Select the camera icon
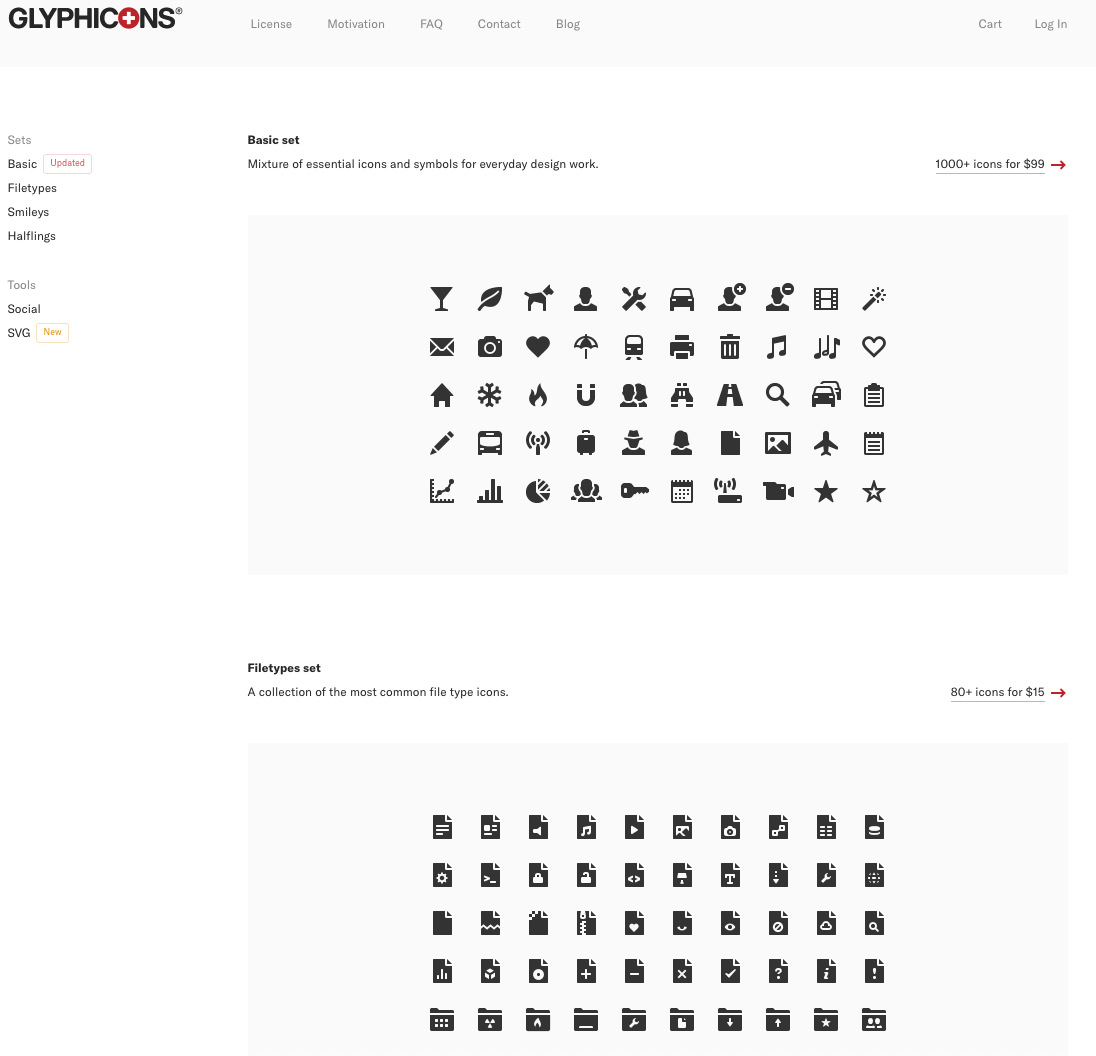The image size is (1096, 1056). click(489, 347)
